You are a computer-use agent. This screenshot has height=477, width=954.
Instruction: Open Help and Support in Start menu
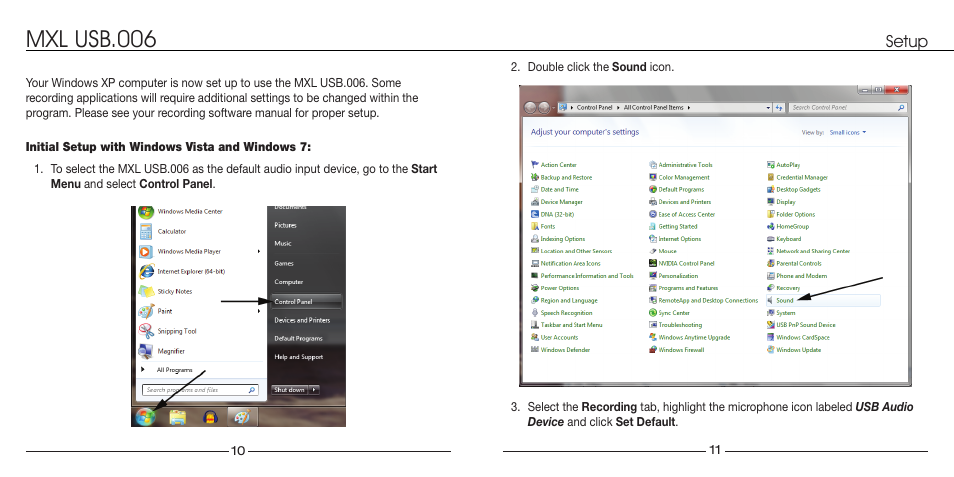pyautogui.click(x=298, y=357)
